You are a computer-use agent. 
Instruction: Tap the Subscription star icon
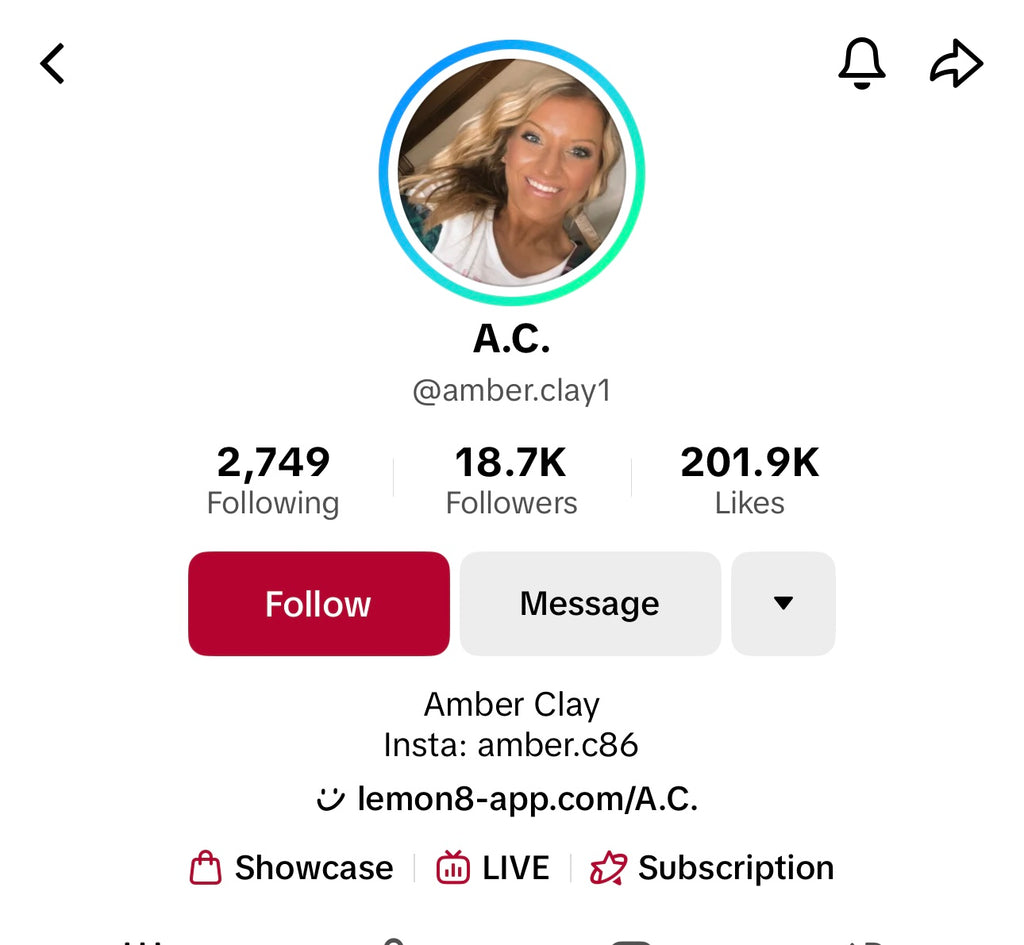[608, 867]
